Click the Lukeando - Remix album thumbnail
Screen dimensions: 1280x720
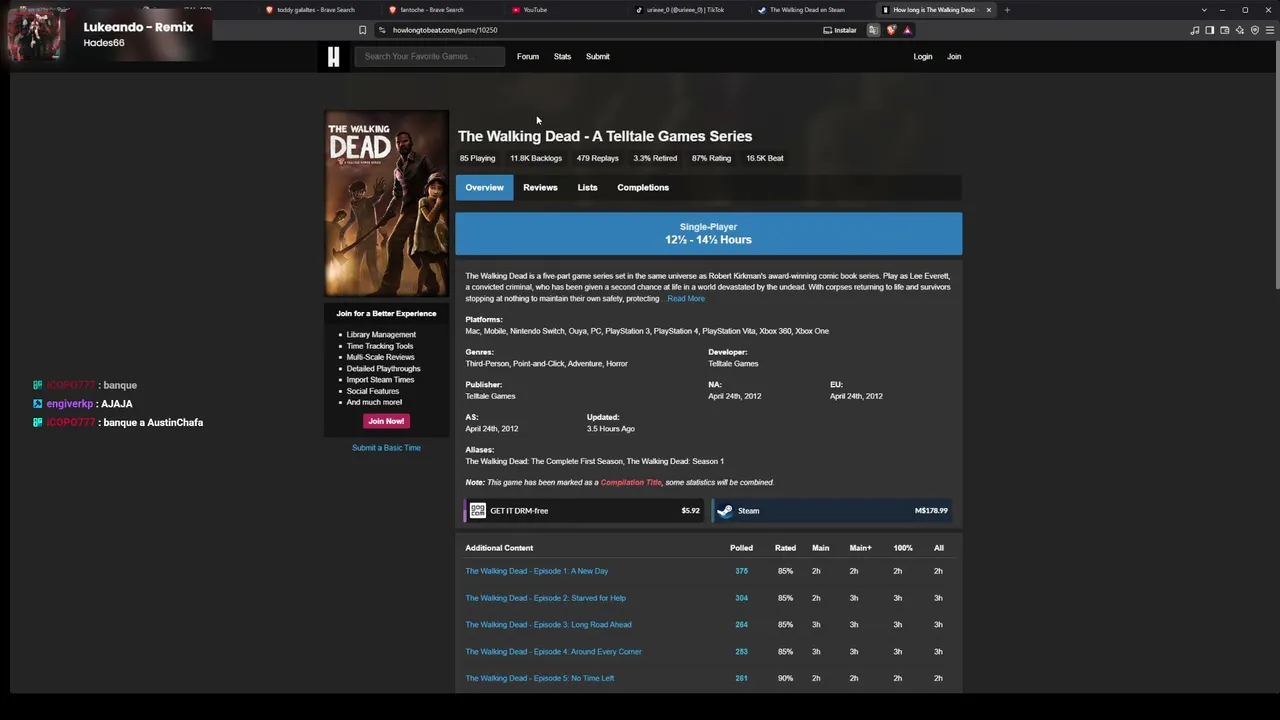[x=36, y=34]
